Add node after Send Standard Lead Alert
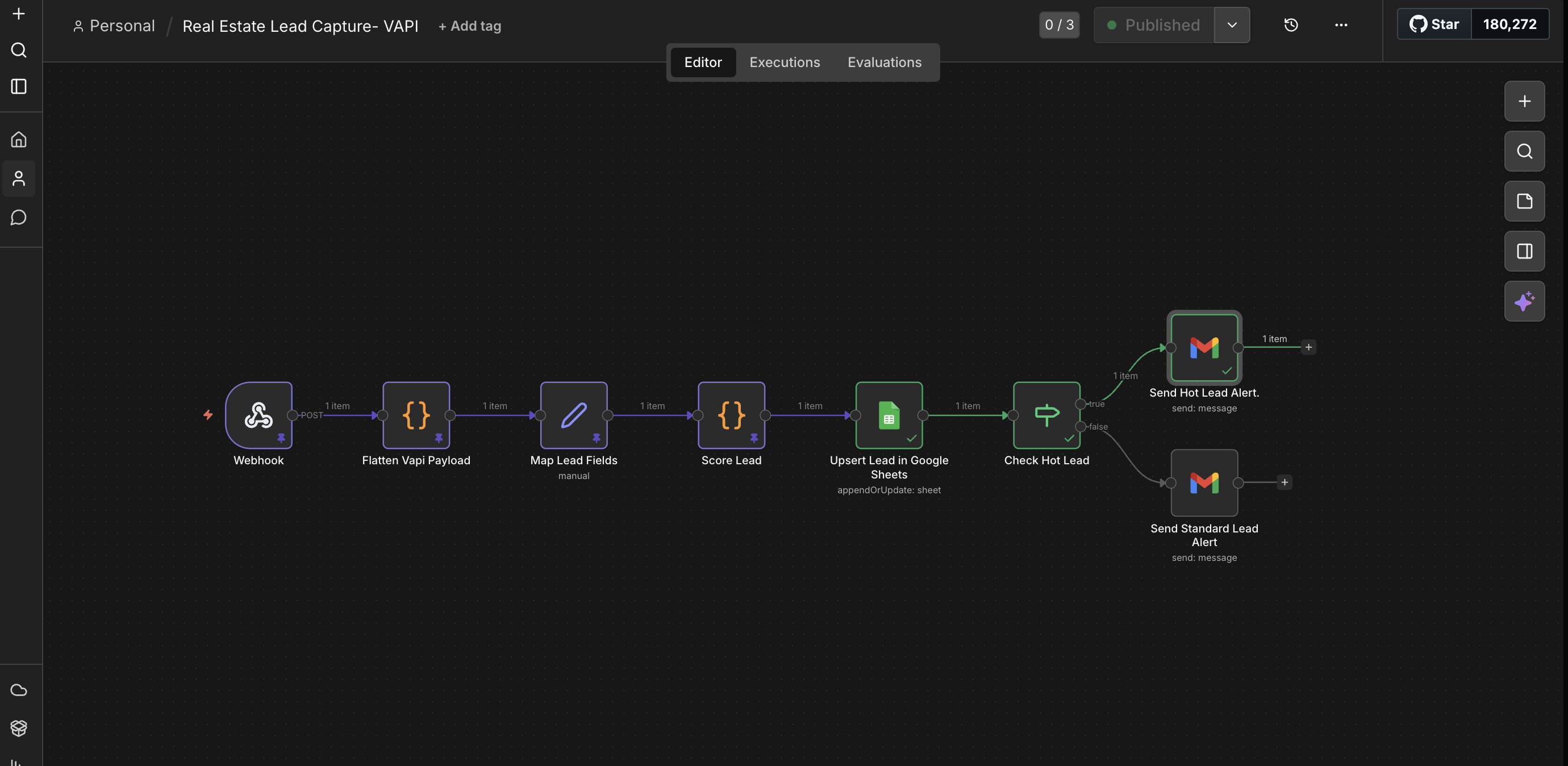 click(1285, 482)
